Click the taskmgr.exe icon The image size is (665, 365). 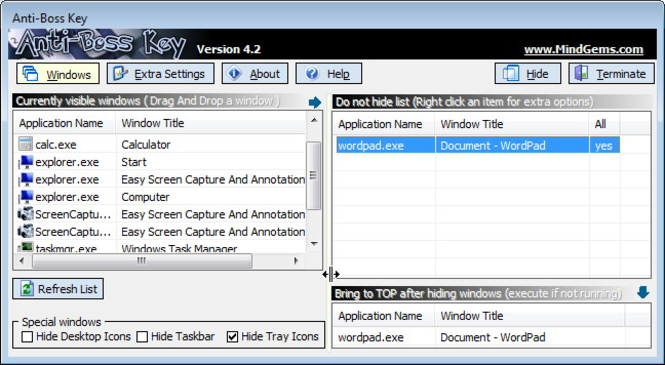[25, 247]
